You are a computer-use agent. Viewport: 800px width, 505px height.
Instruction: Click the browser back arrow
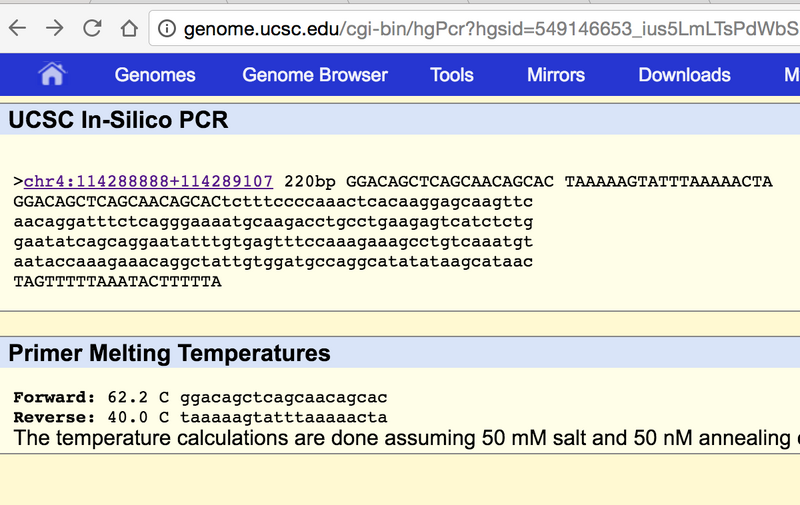pos(17,28)
